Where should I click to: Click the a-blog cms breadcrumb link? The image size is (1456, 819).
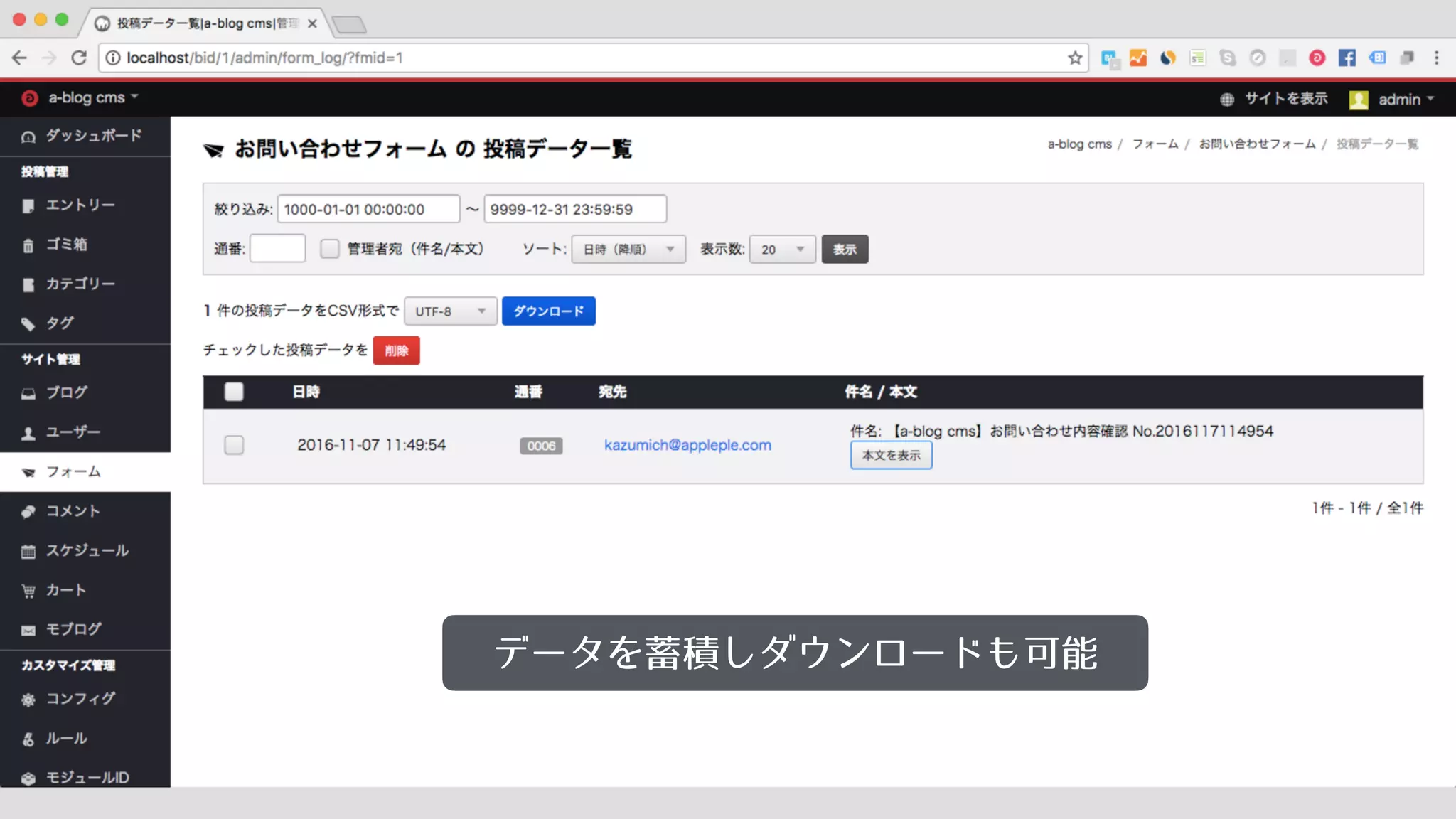pyautogui.click(x=1079, y=144)
